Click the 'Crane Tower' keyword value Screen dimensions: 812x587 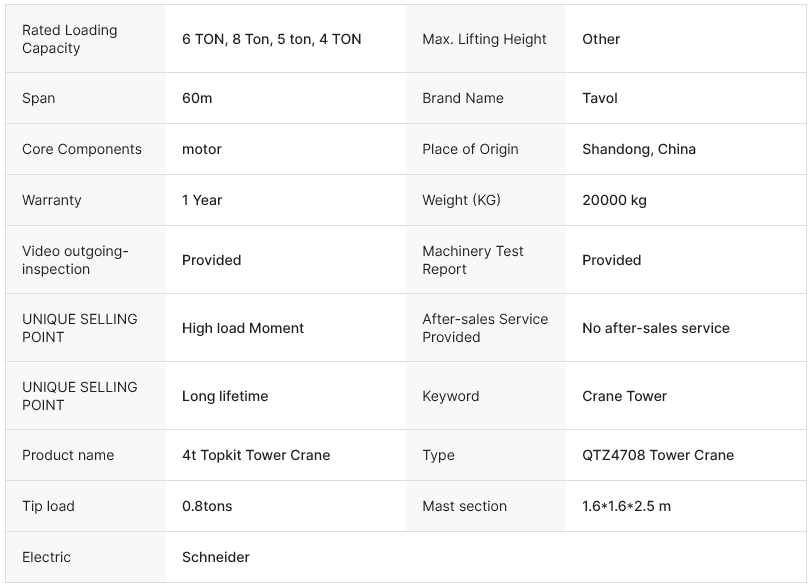(x=624, y=396)
